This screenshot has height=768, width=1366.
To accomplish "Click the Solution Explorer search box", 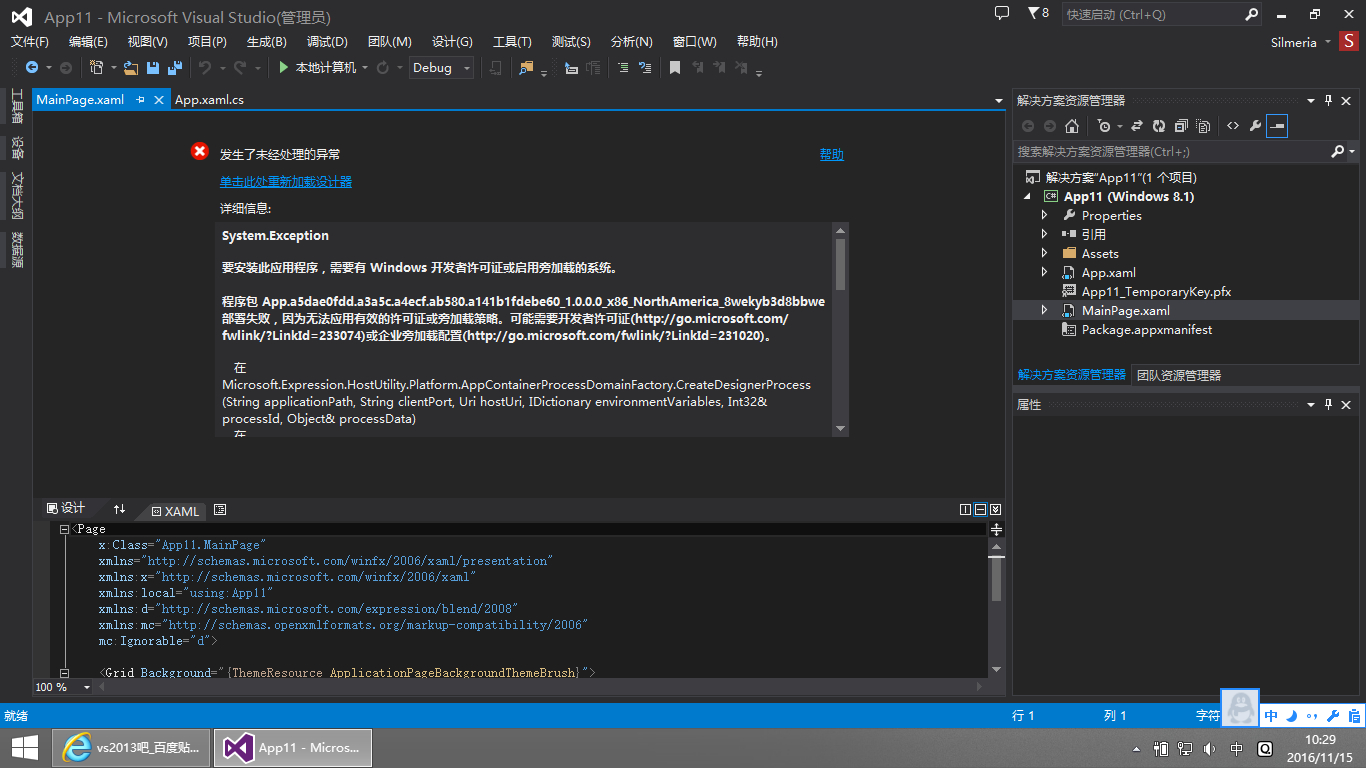I will pyautogui.click(x=1170, y=152).
